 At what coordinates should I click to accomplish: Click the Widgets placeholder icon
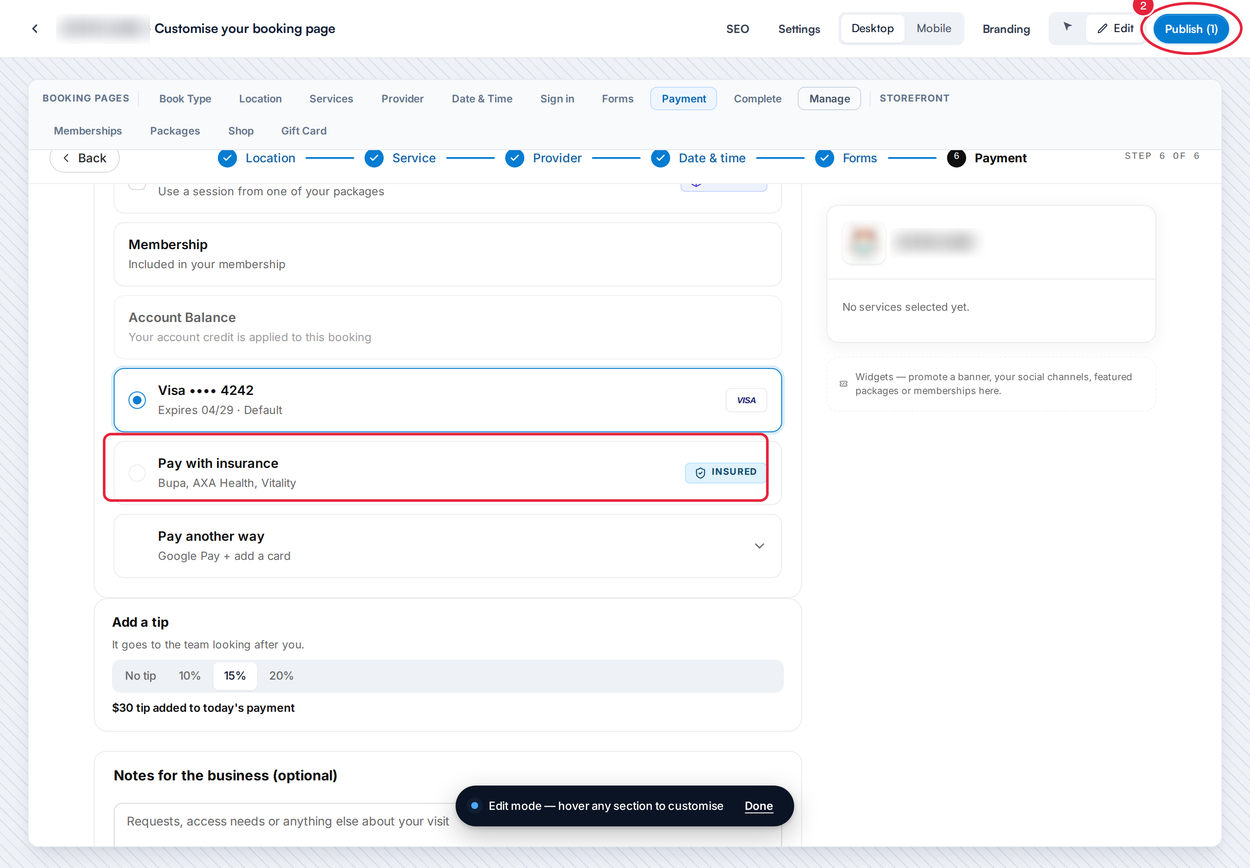(843, 384)
